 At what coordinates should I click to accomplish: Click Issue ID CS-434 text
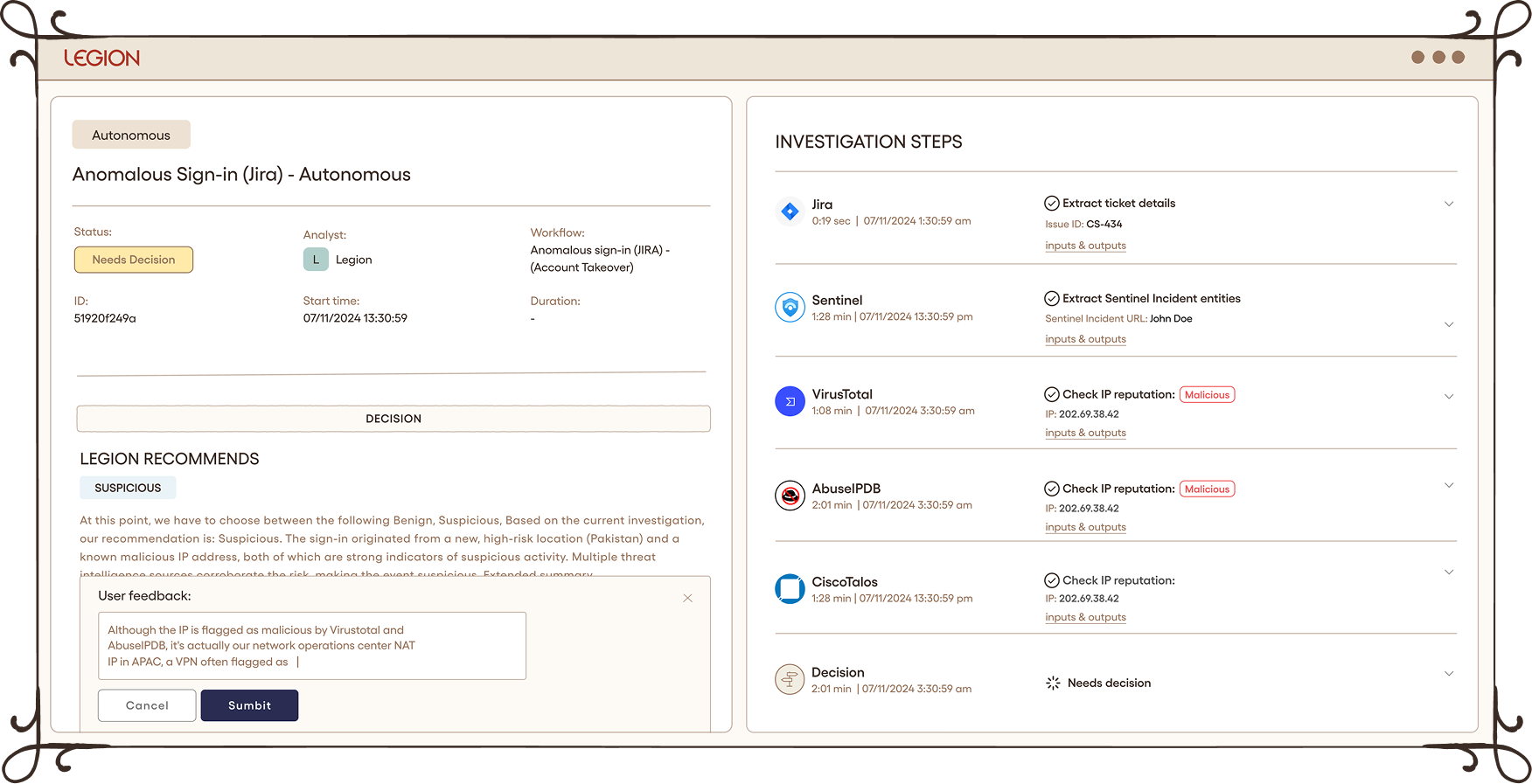1083,225
